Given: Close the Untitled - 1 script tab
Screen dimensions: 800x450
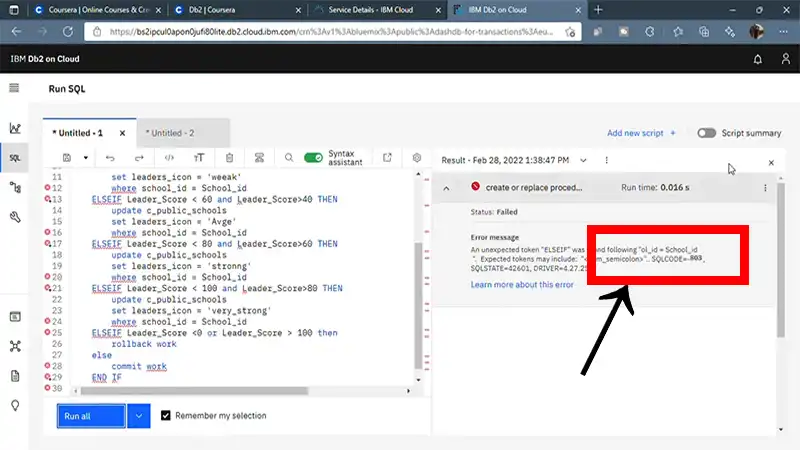Looking at the screenshot, I should coord(122,133).
